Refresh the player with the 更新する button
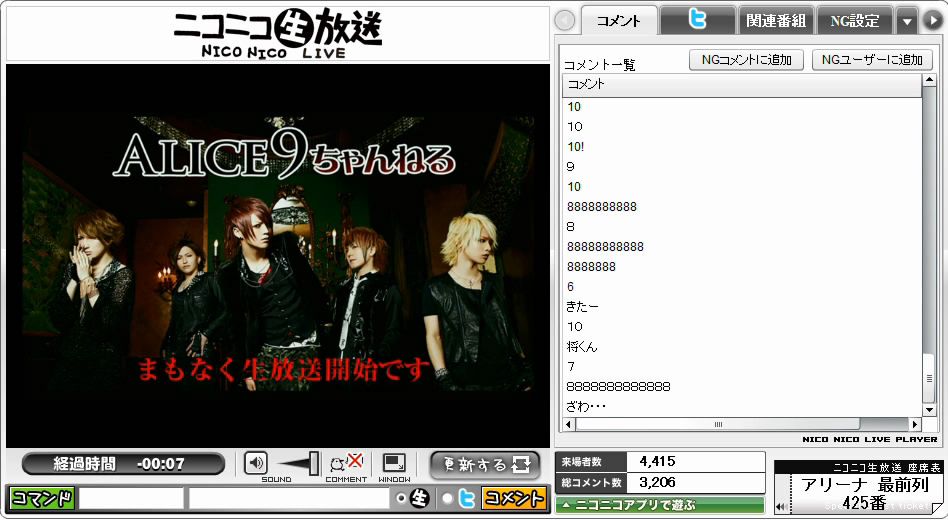Screen dimensions: 948x520 [485, 464]
